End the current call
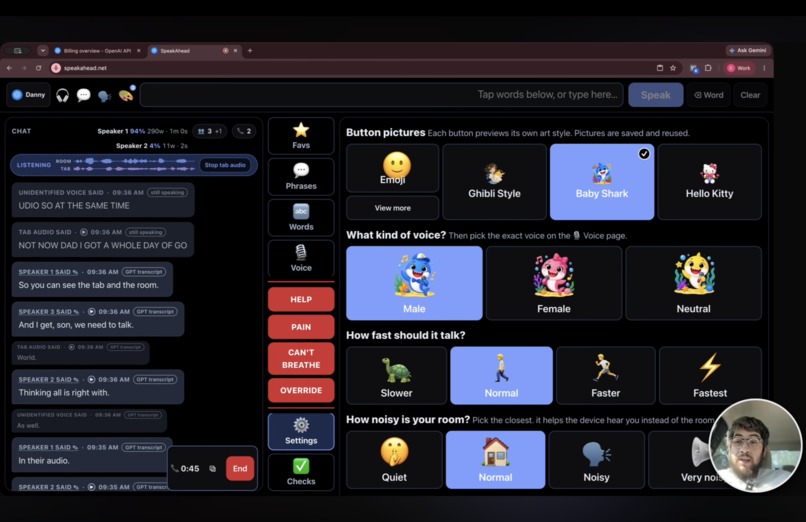 tap(240, 469)
